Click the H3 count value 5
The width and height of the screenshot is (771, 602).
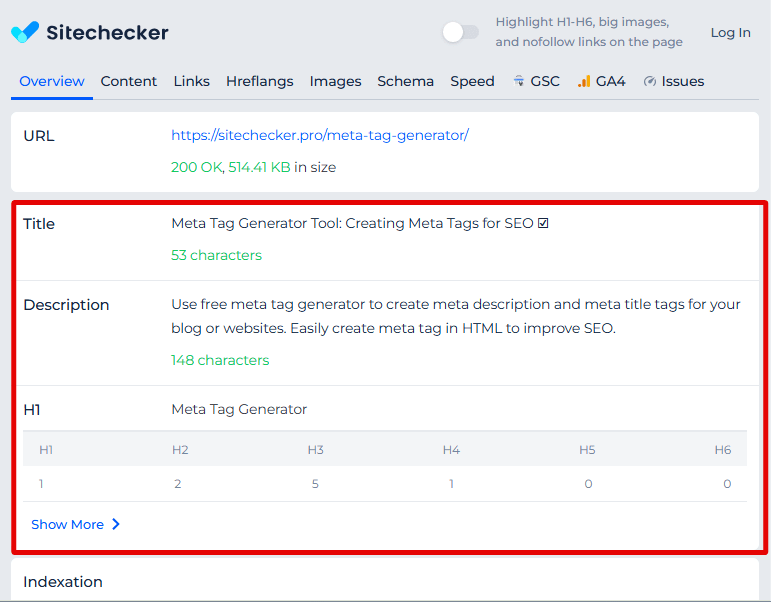point(315,484)
